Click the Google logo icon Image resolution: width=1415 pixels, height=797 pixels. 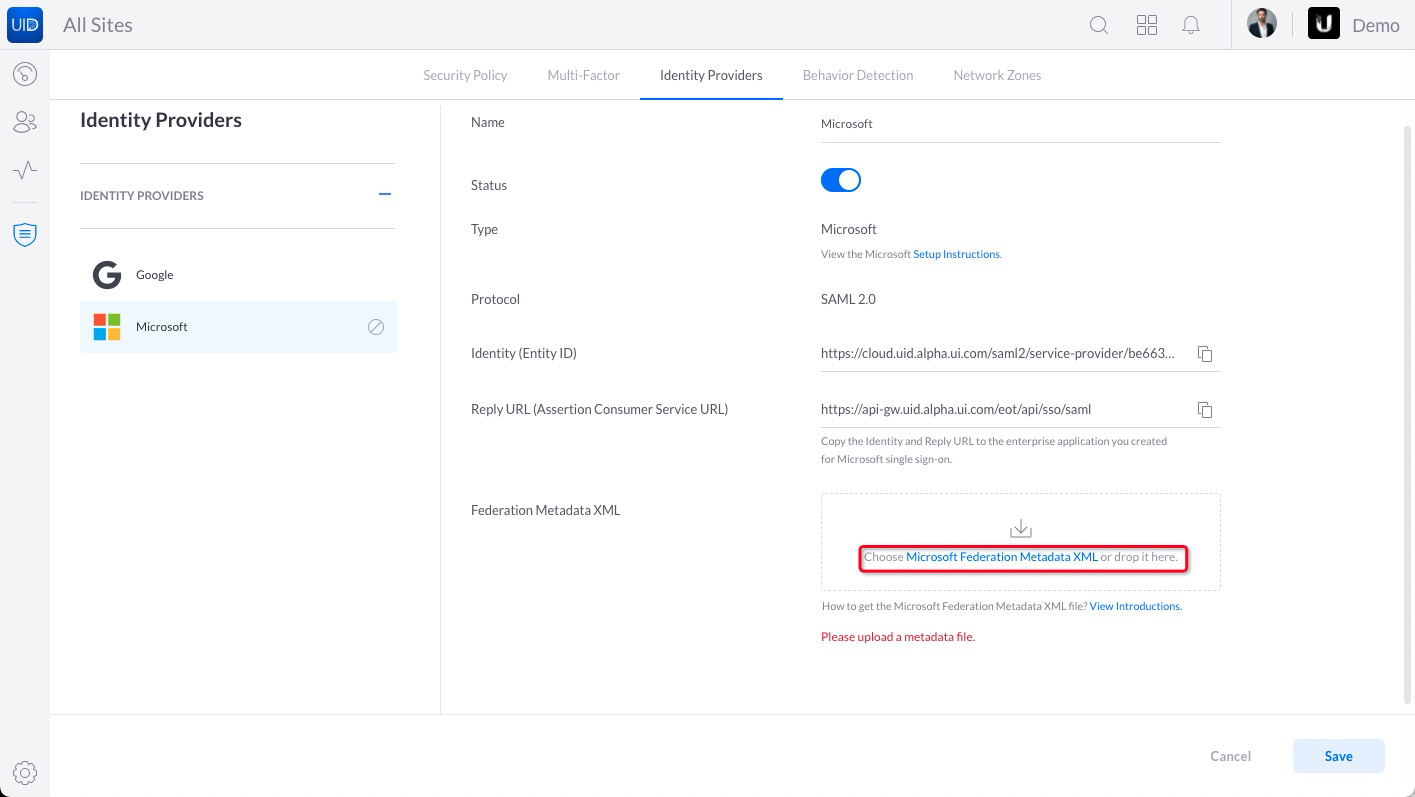tap(107, 275)
